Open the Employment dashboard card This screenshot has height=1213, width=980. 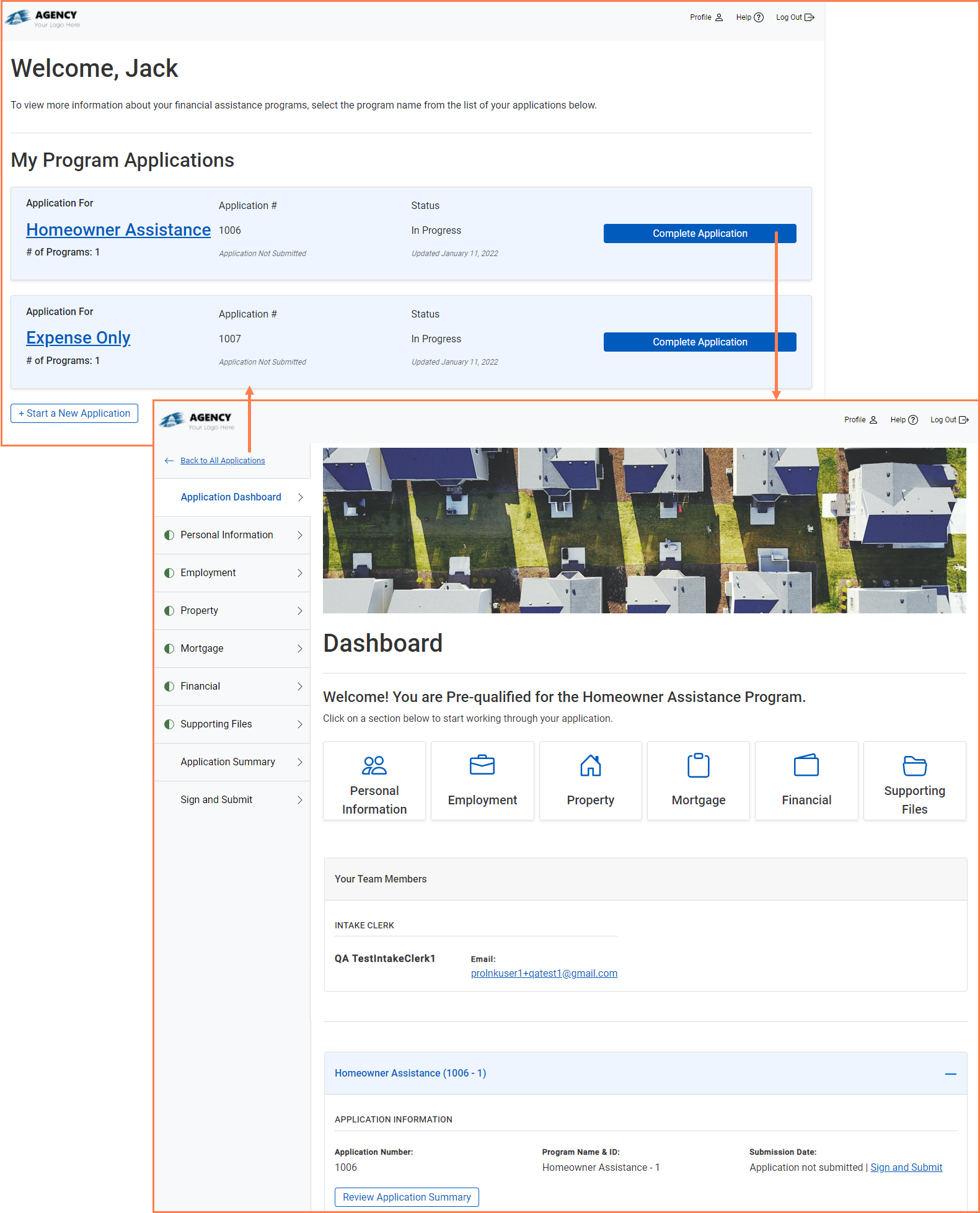click(x=482, y=781)
